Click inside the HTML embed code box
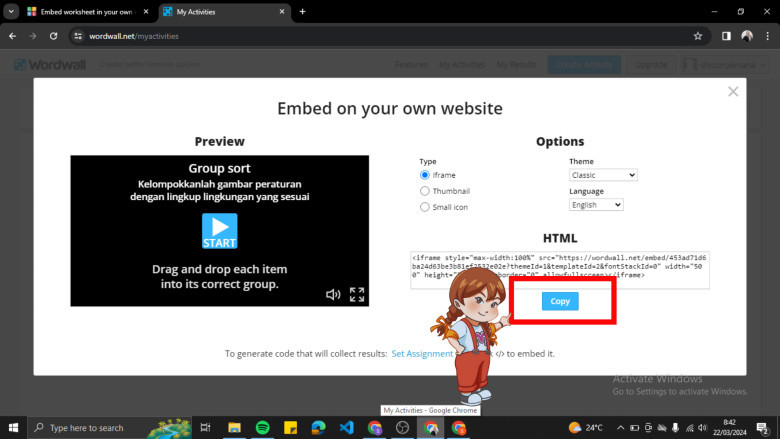Screen dimensions: 780x439 (560, 270)
